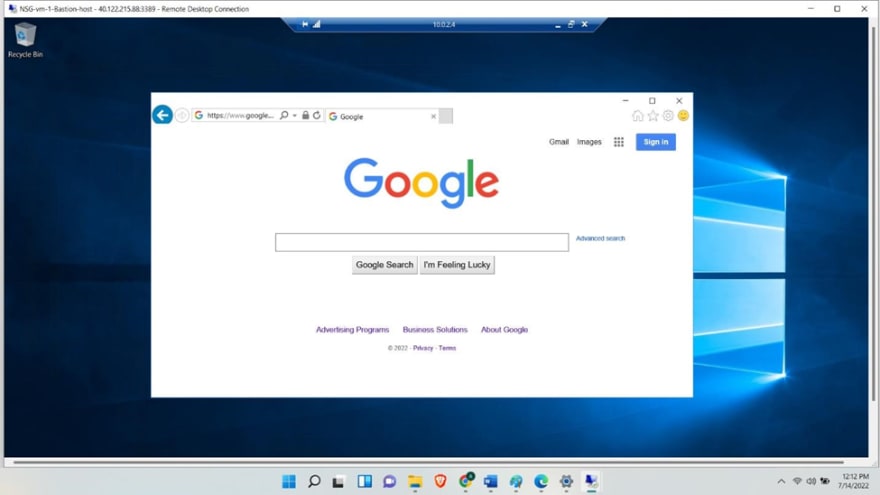This screenshot has width=880, height=495.
Task: Close the 10.0.2.4 remote session bar
Action: coord(584,24)
